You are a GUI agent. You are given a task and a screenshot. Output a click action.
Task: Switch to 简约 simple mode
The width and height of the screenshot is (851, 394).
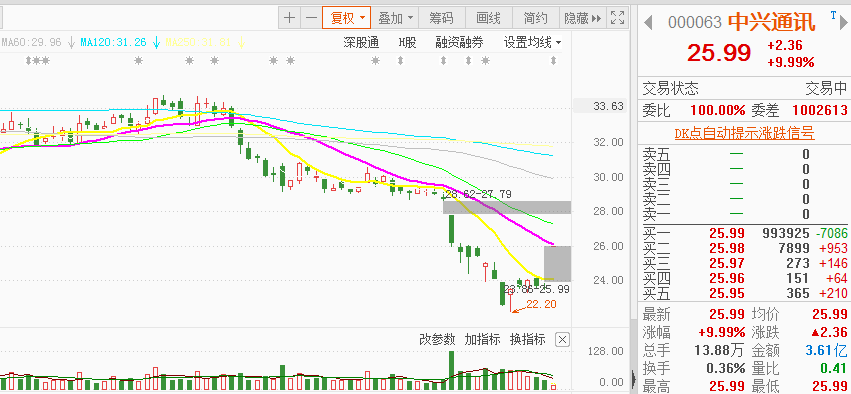pos(535,18)
